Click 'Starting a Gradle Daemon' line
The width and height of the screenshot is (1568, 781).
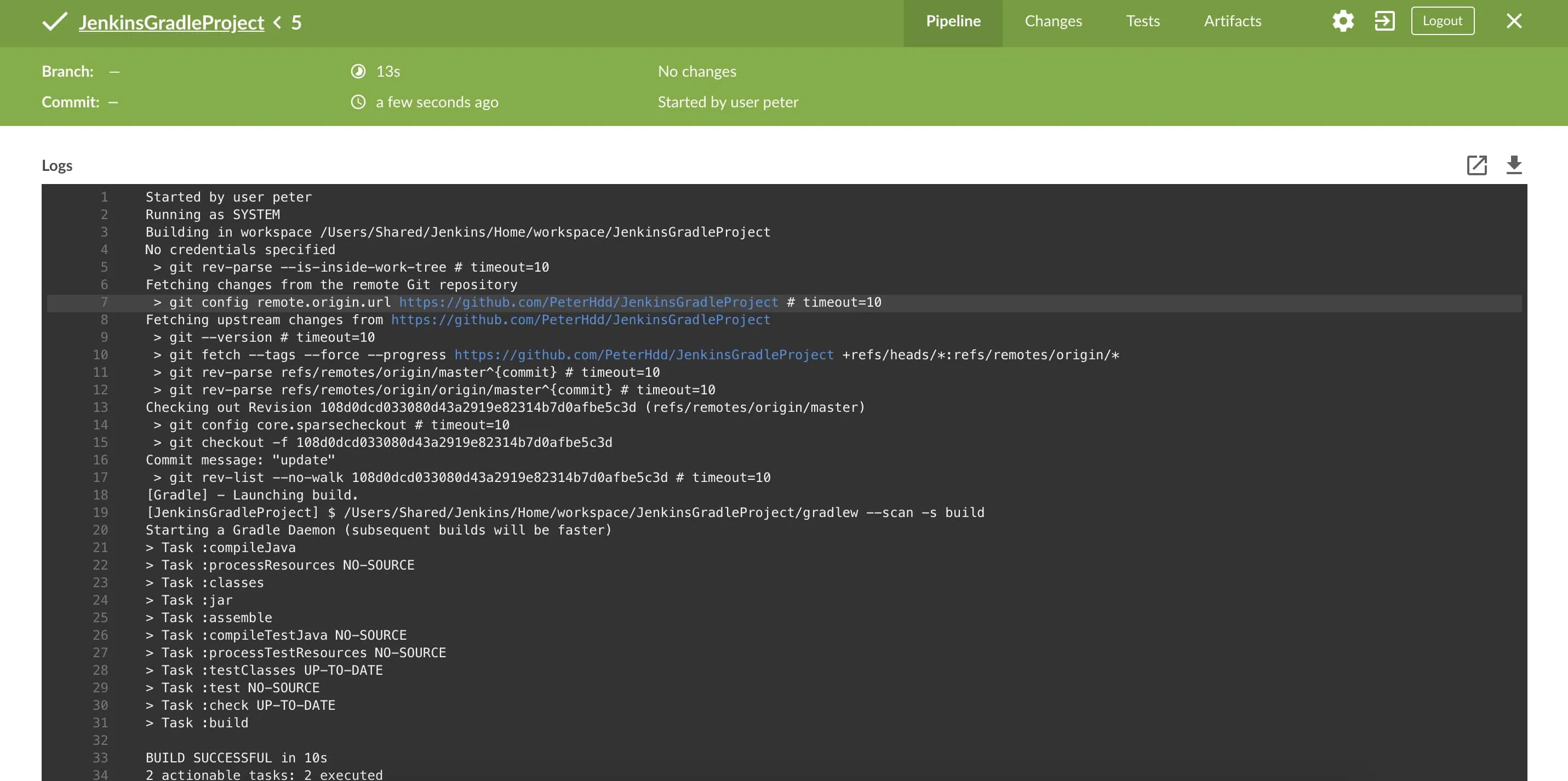[x=379, y=531]
